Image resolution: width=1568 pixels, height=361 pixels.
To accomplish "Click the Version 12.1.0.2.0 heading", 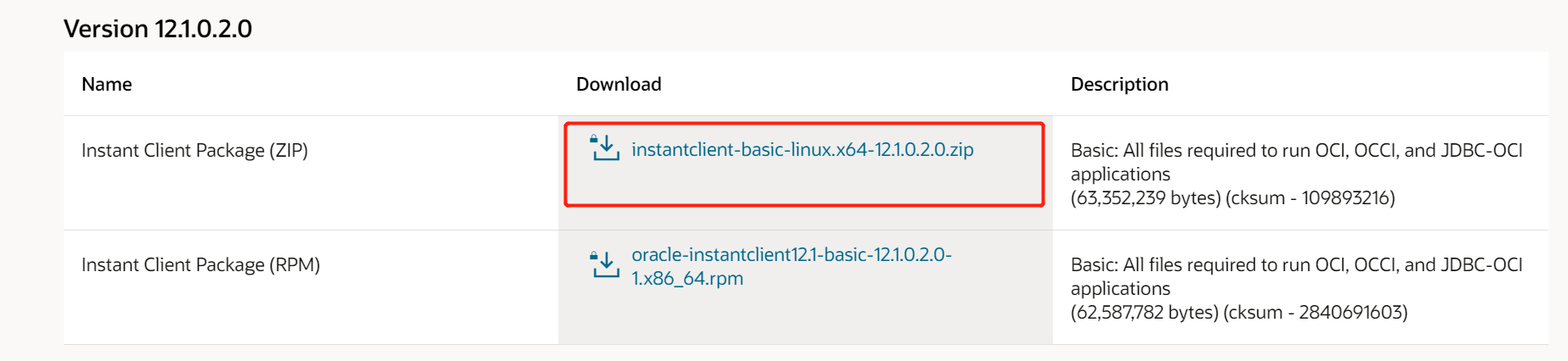I will 158,29.
